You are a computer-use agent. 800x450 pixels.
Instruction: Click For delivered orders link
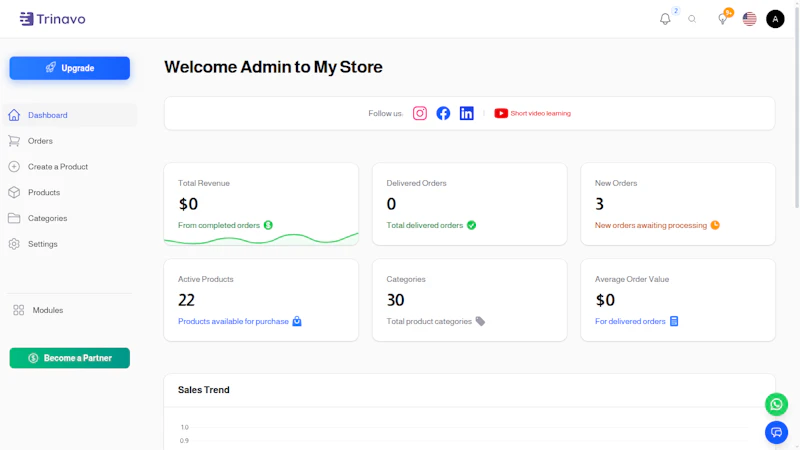tap(630, 321)
